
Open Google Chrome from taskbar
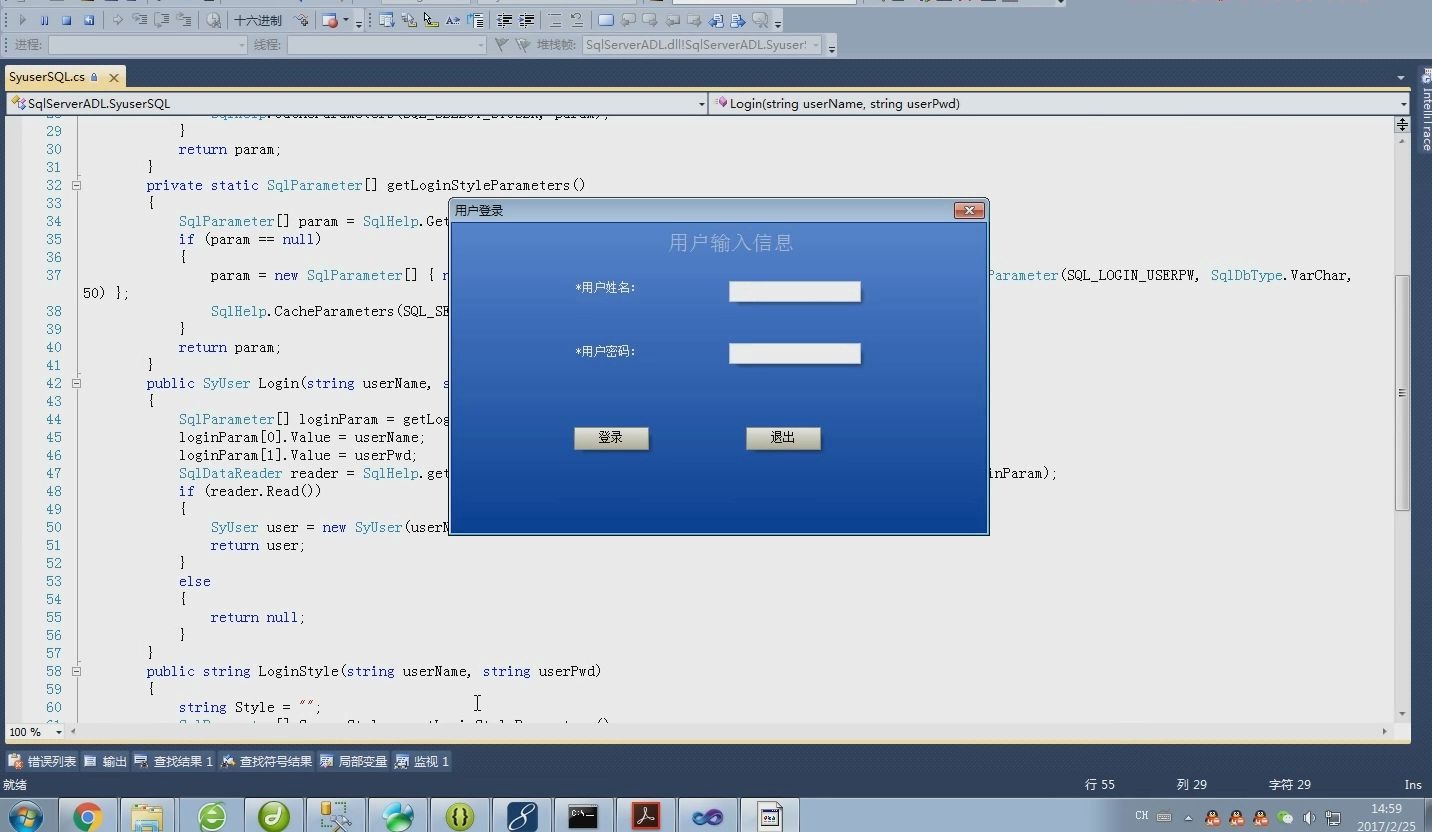pyautogui.click(x=88, y=816)
